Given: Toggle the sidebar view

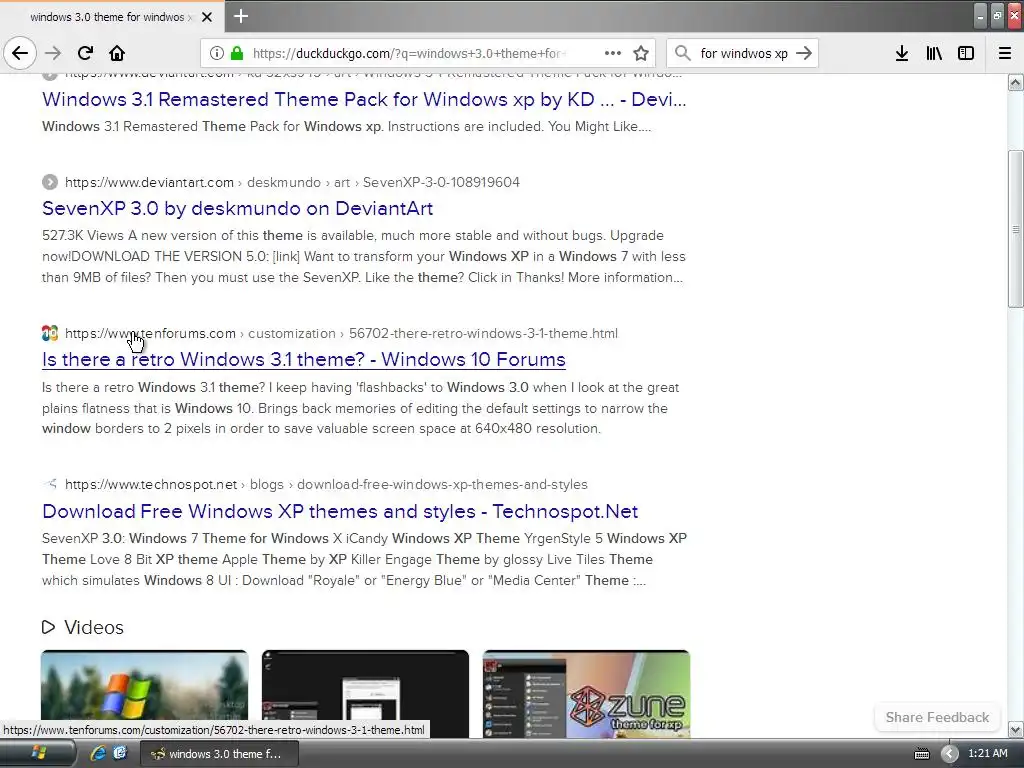Looking at the screenshot, I should tap(966, 53).
